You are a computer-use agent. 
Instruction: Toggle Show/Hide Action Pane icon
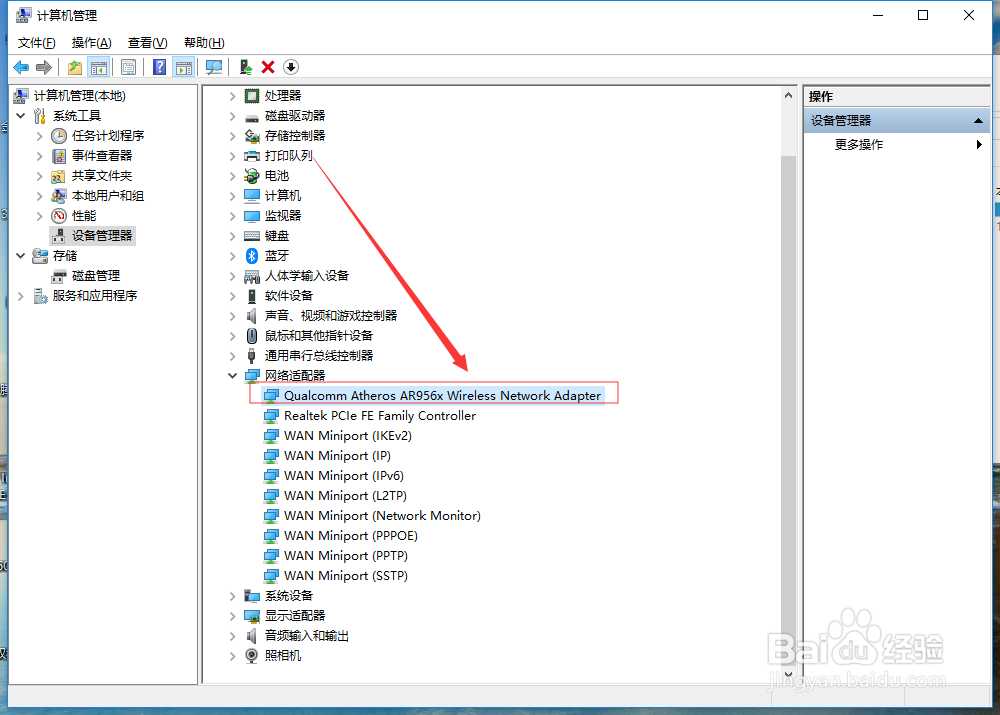(184, 67)
